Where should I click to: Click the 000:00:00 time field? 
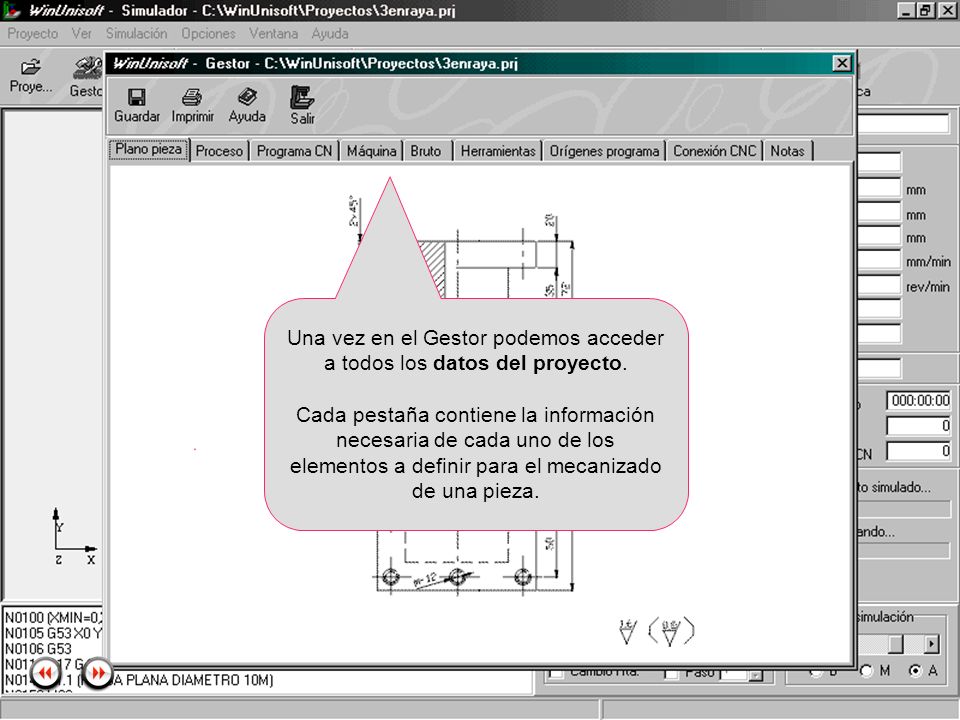tap(919, 400)
